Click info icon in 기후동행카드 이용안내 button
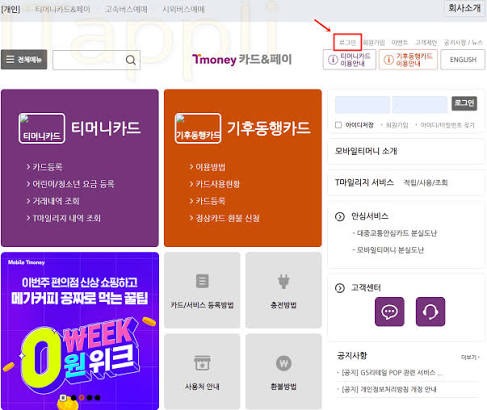The height and width of the screenshot is (410, 487). pyautogui.click(x=389, y=60)
